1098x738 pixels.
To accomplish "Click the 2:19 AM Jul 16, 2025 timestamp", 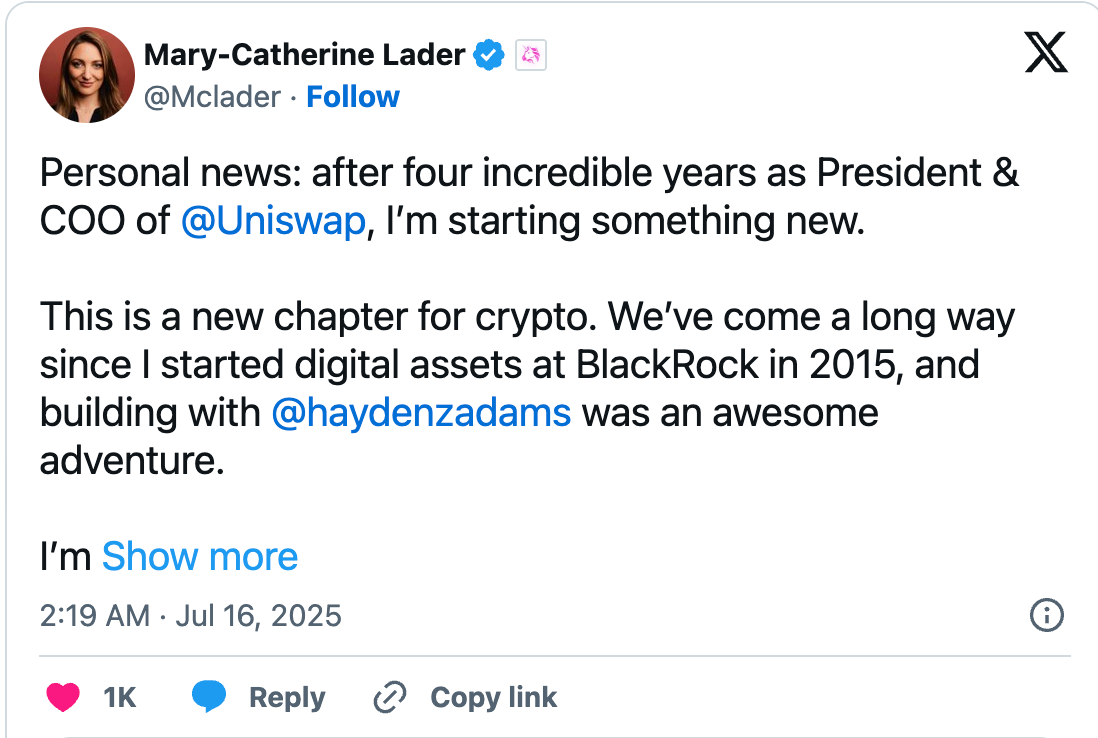I will pyautogui.click(x=191, y=615).
